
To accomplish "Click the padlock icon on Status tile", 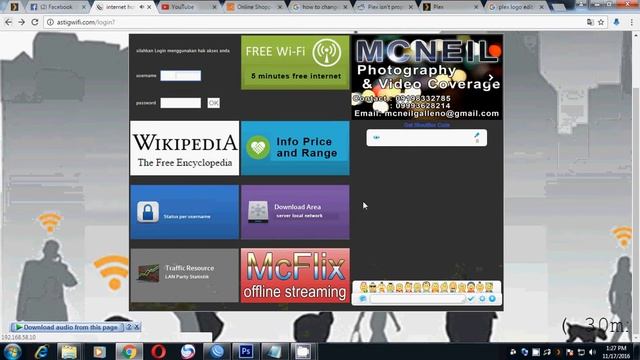I will (x=148, y=211).
